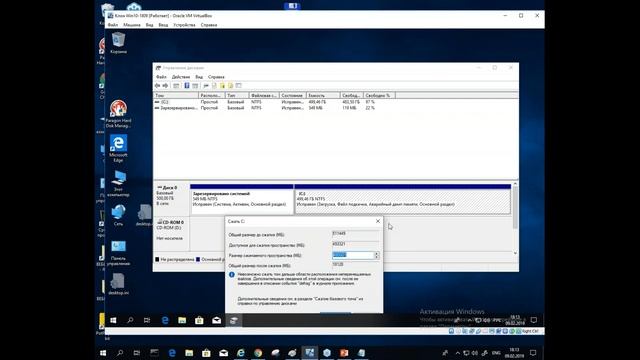Open Mail in guest VM taskbar

pyautogui.click(x=216, y=320)
